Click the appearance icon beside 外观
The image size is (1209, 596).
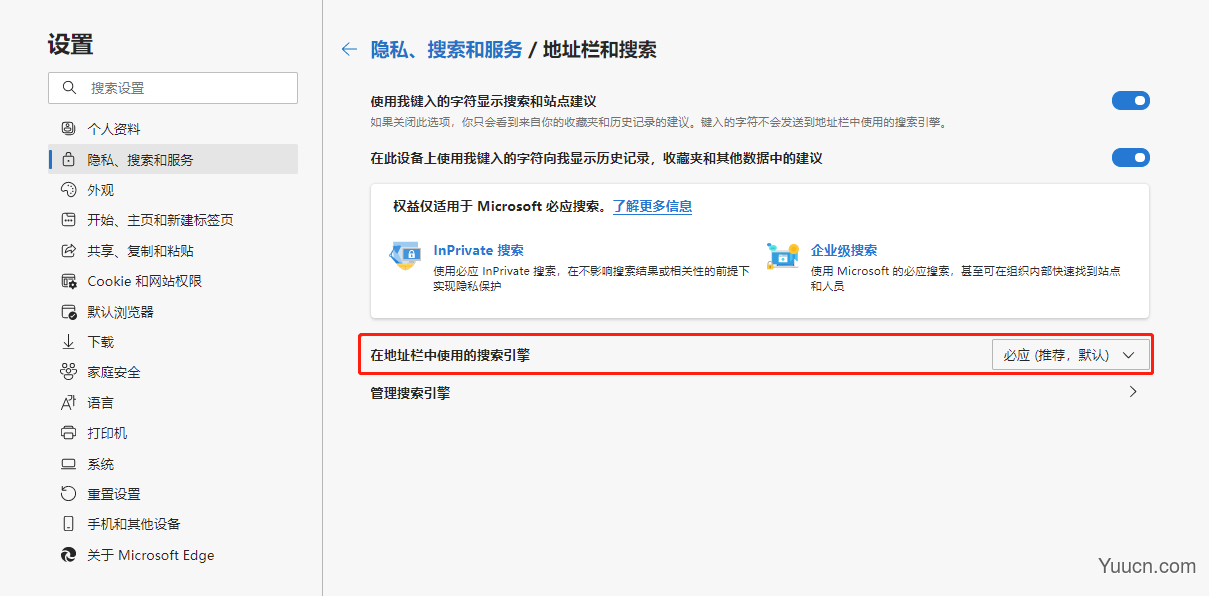point(68,190)
